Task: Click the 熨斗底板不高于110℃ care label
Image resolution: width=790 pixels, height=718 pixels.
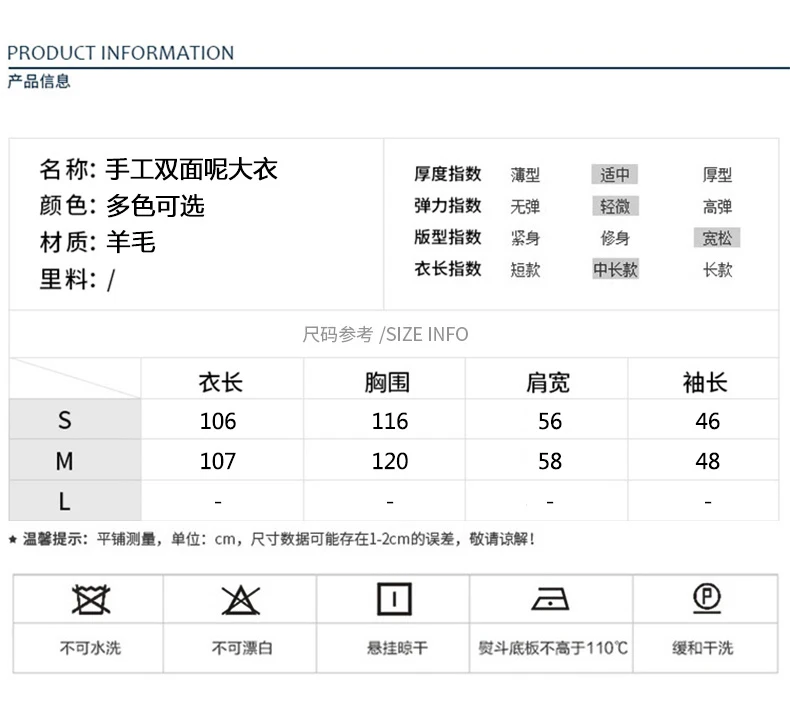Action: point(553,647)
